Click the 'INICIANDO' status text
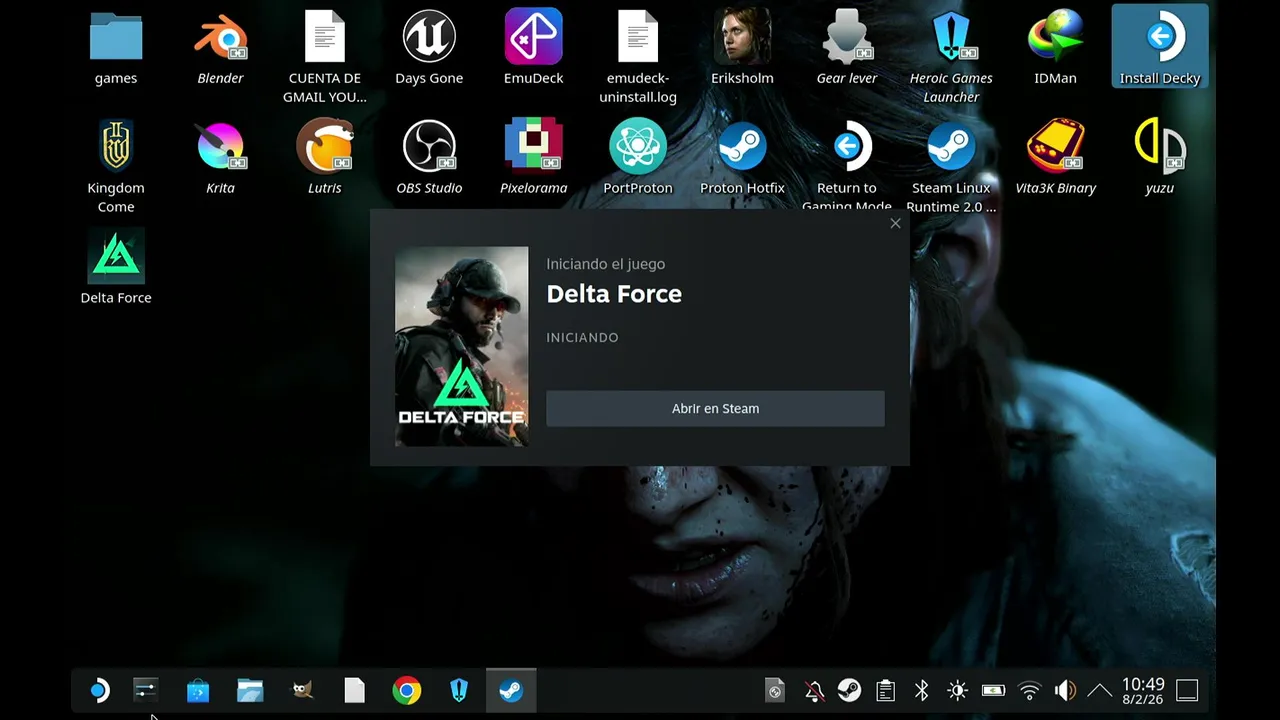The height and width of the screenshot is (720, 1280). (x=582, y=337)
